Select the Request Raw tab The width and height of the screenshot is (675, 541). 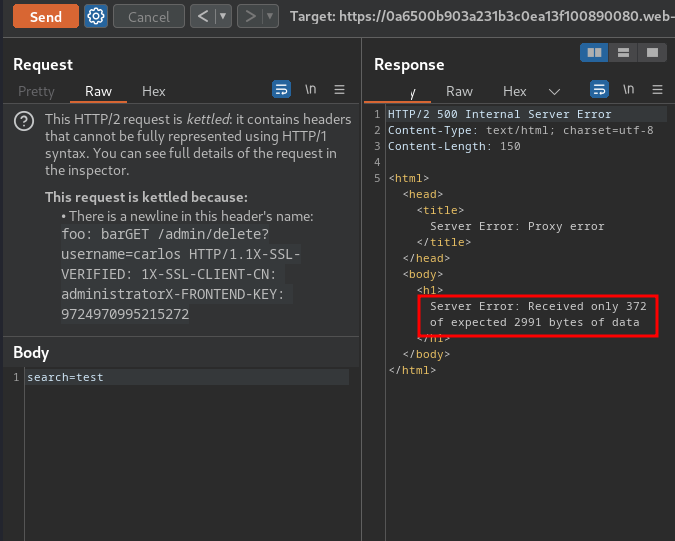(x=99, y=91)
